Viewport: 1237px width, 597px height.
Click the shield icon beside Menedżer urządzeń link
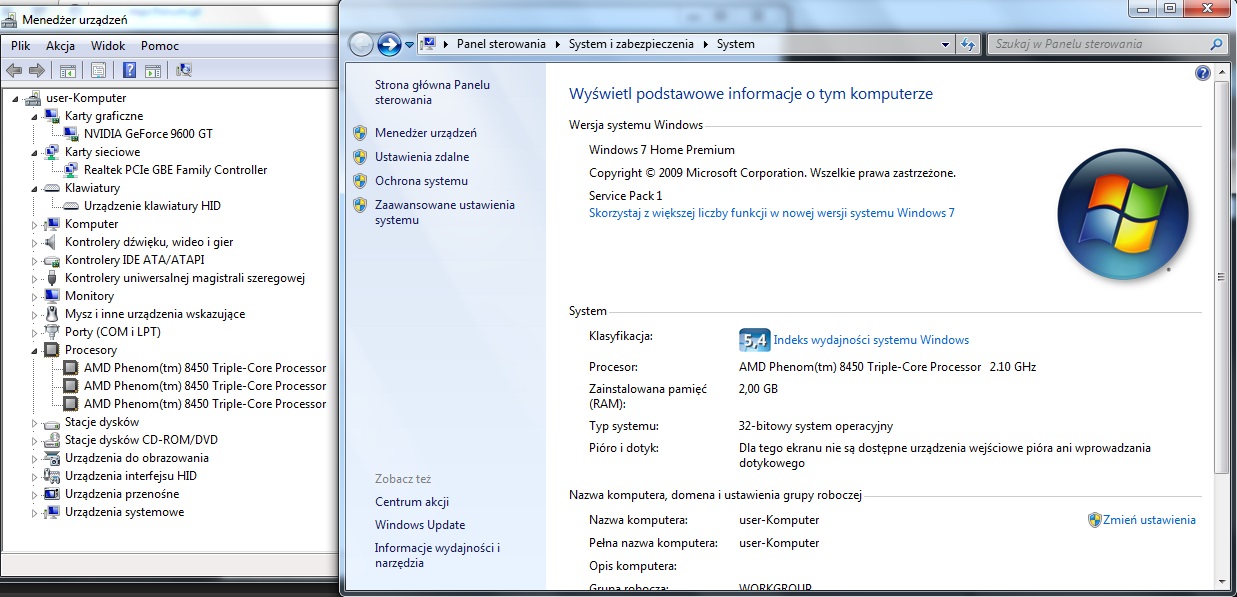point(360,132)
